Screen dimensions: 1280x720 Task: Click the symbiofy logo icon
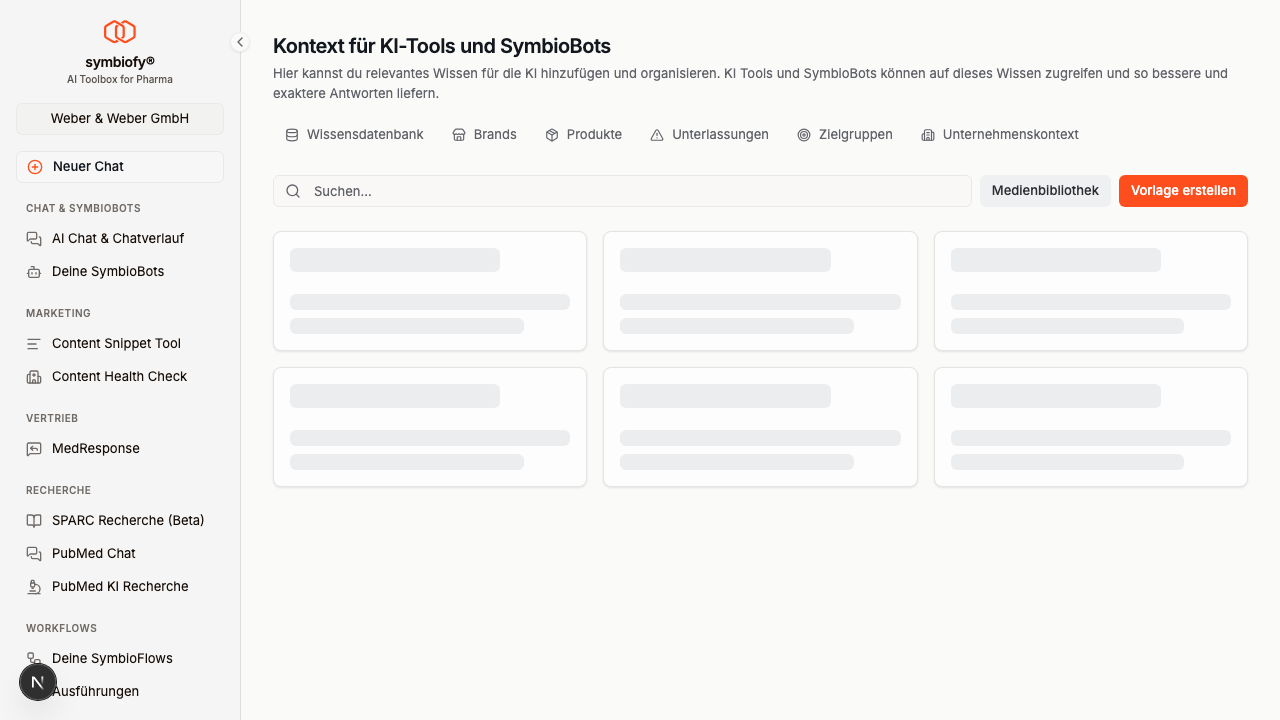point(120,32)
